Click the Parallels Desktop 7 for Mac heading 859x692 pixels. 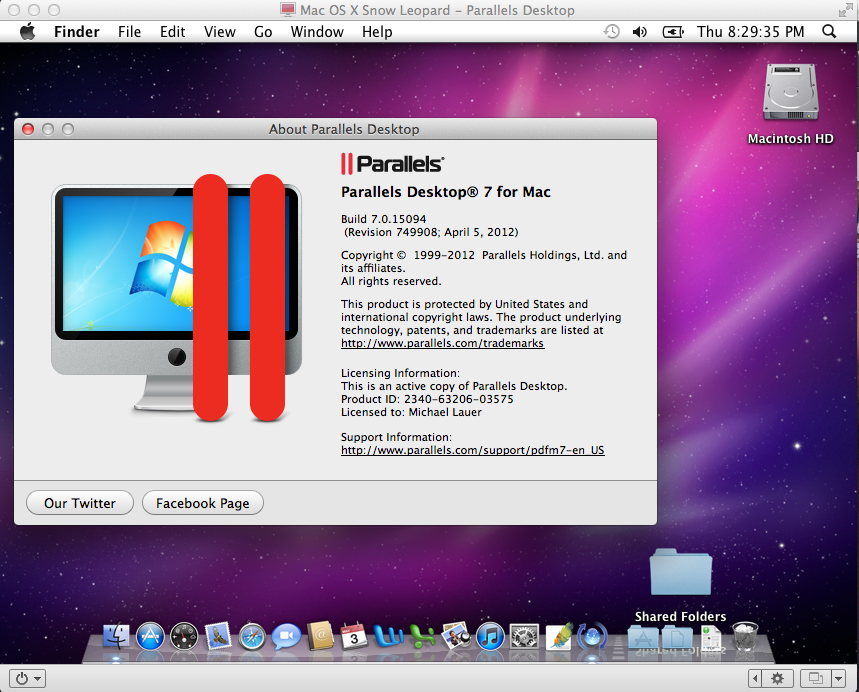click(445, 192)
